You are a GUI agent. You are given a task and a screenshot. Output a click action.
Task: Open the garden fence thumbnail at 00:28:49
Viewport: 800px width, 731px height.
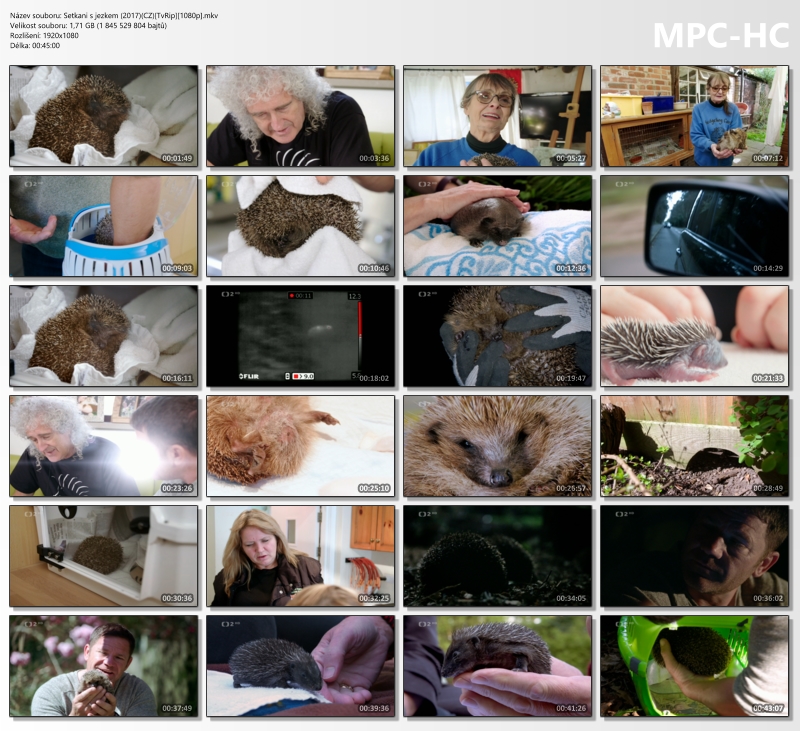(x=694, y=446)
